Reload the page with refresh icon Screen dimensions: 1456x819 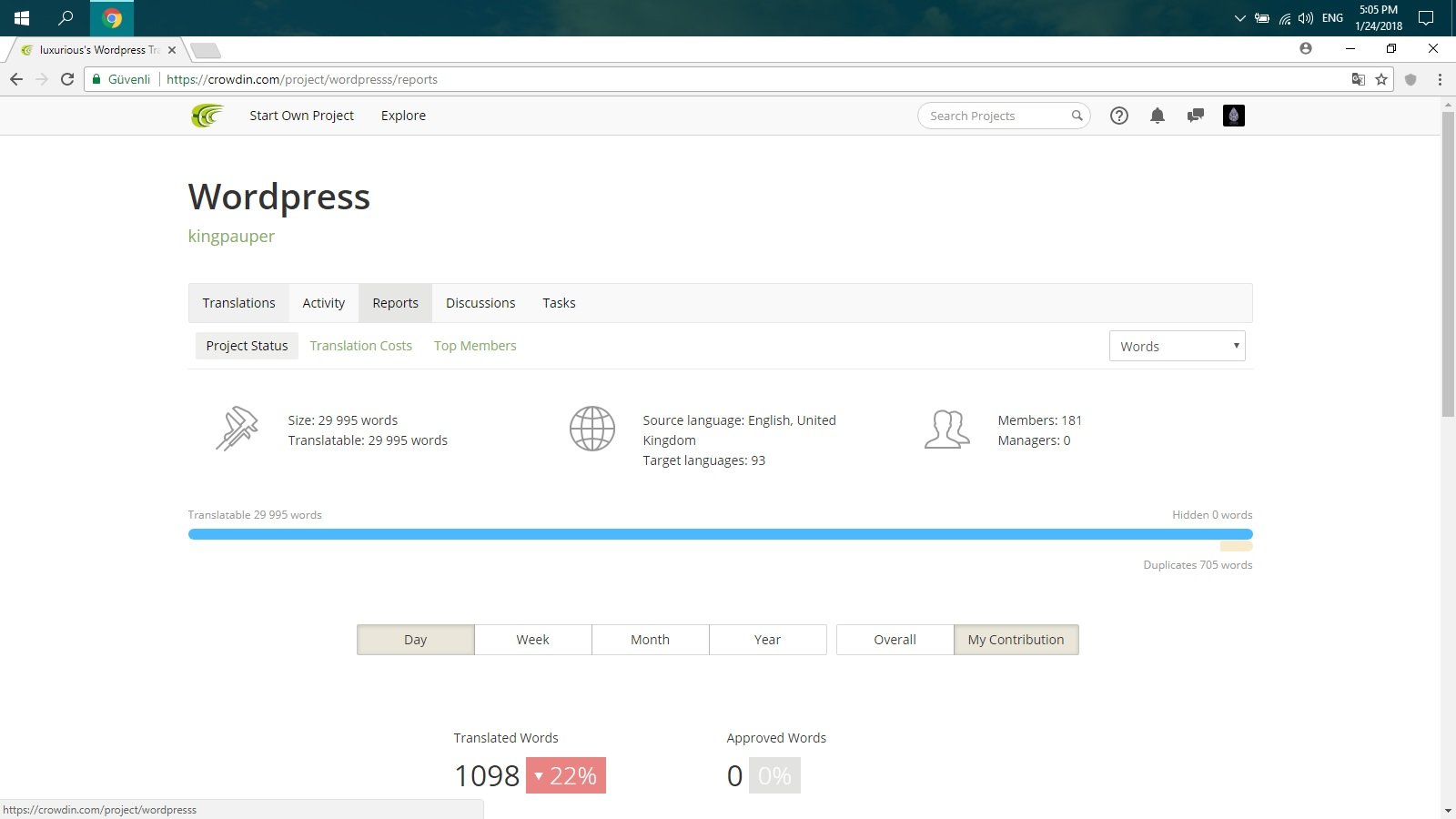67,79
